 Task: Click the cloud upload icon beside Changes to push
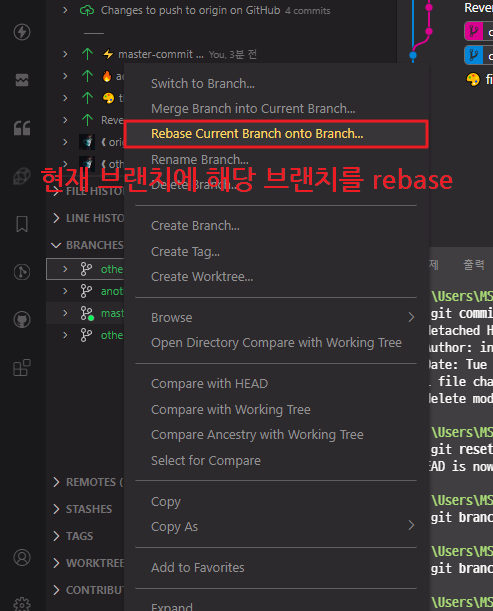87,11
